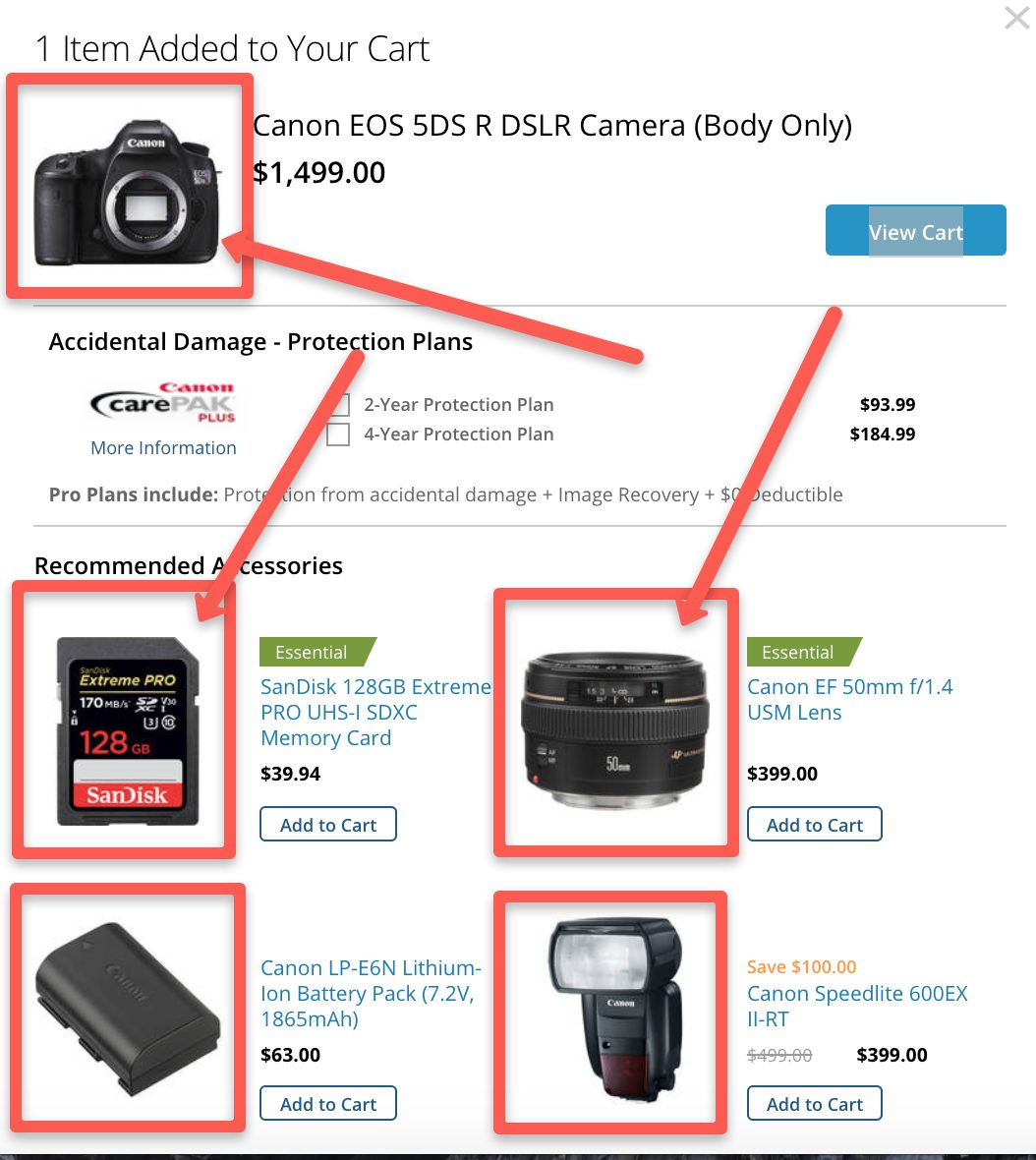Close the added-to-cart dialog

coord(1016,17)
